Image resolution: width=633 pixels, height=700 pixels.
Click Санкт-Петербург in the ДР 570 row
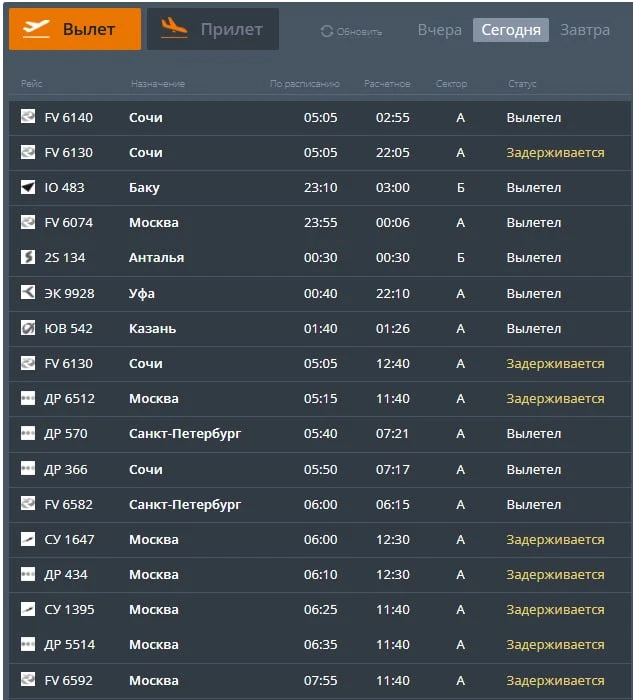(x=185, y=434)
